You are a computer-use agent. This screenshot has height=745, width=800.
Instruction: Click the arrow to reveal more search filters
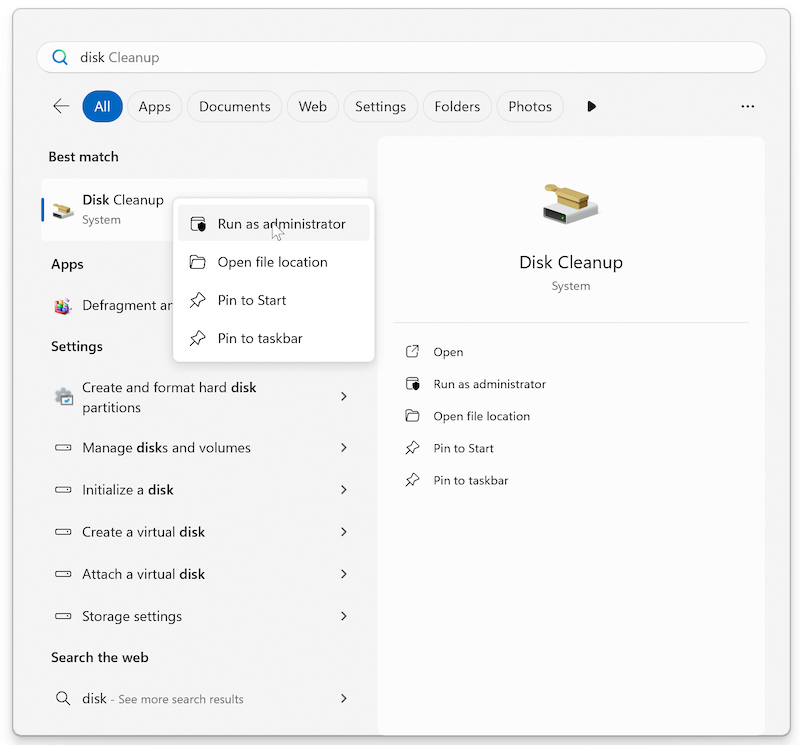(592, 106)
